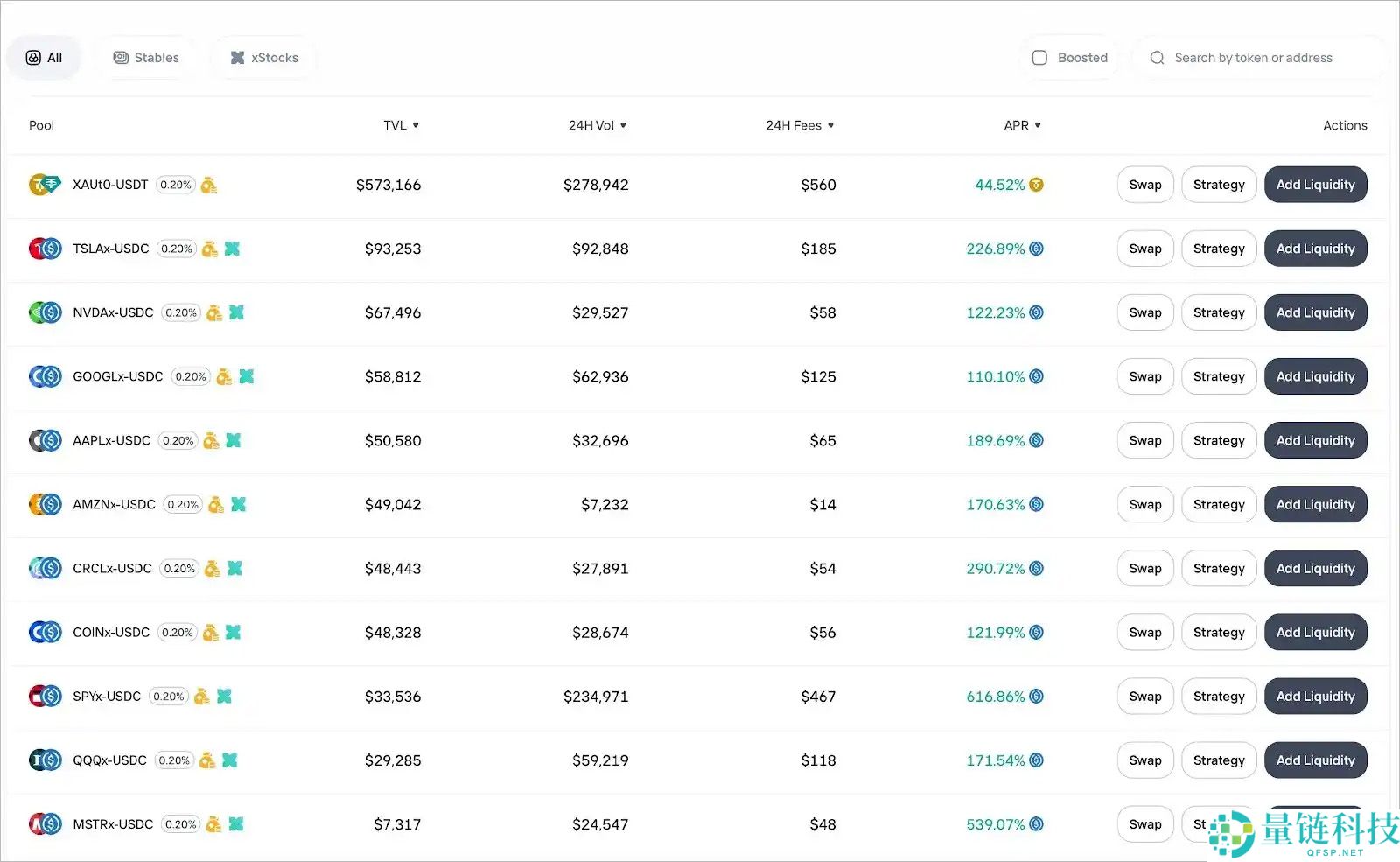Image resolution: width=1400 pixels, height=862 pixels.
Task: Enable the Boosted filter checkbox
Action: 1039,57
